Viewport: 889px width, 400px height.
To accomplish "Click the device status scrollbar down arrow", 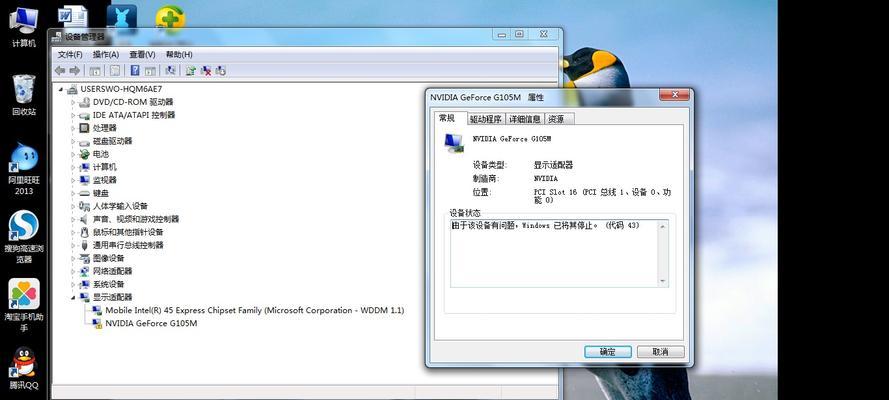I will click(x=663, y=282).
